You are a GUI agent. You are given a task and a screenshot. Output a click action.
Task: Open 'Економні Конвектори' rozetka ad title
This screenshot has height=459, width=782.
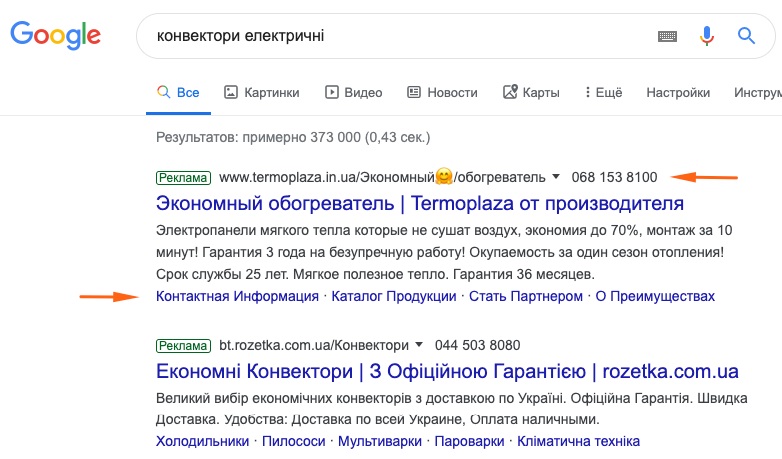447,371
